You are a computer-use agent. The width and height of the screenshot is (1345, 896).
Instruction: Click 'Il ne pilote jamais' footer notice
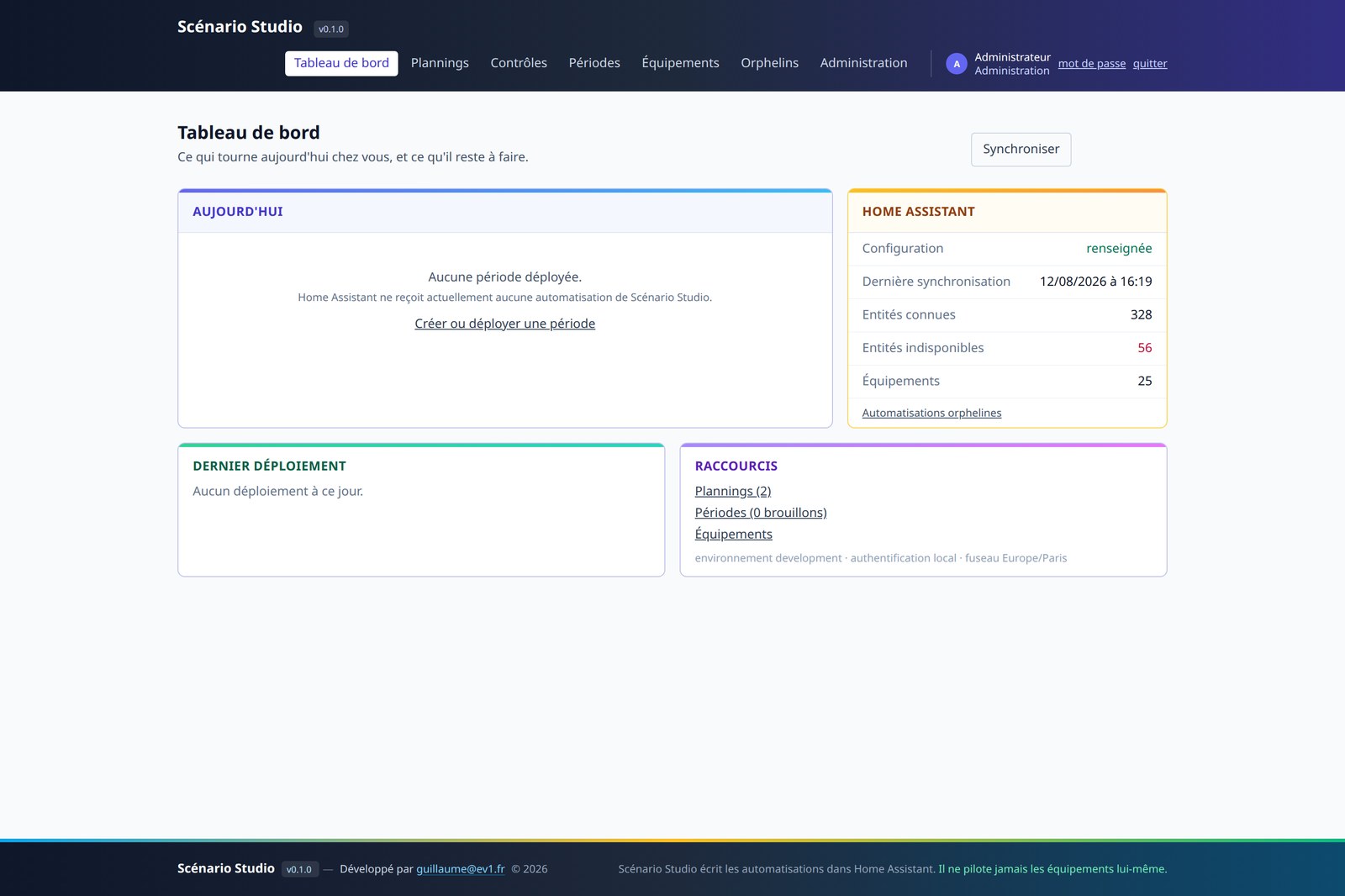(1052, 869)
